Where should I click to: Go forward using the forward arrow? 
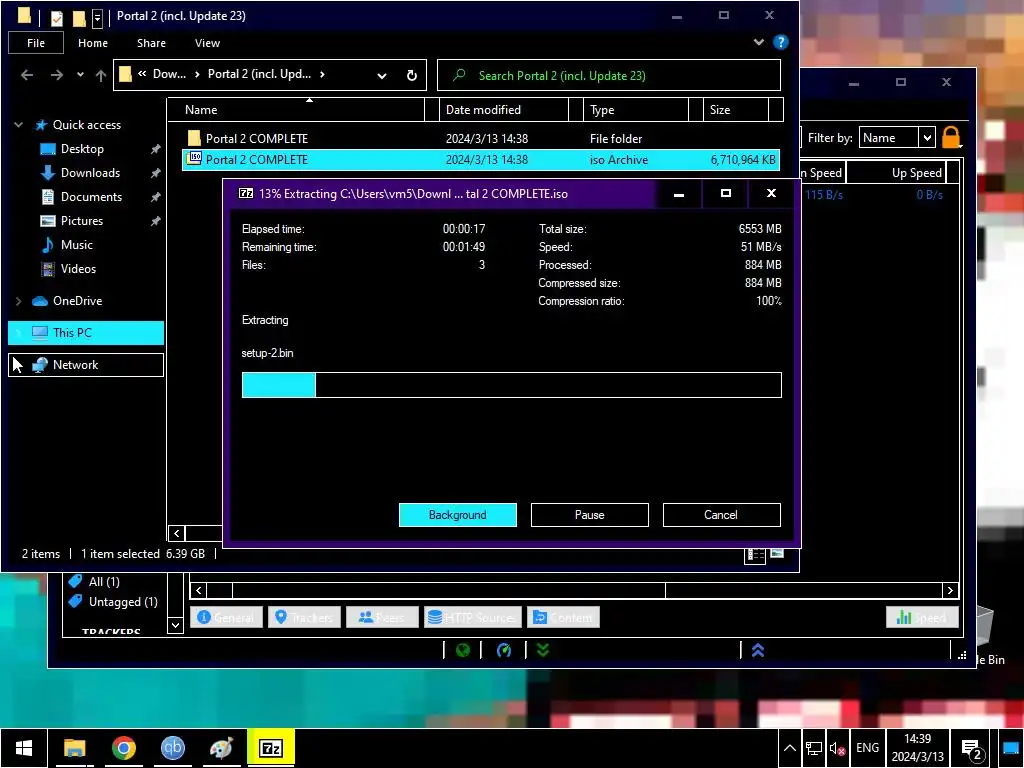57,75
